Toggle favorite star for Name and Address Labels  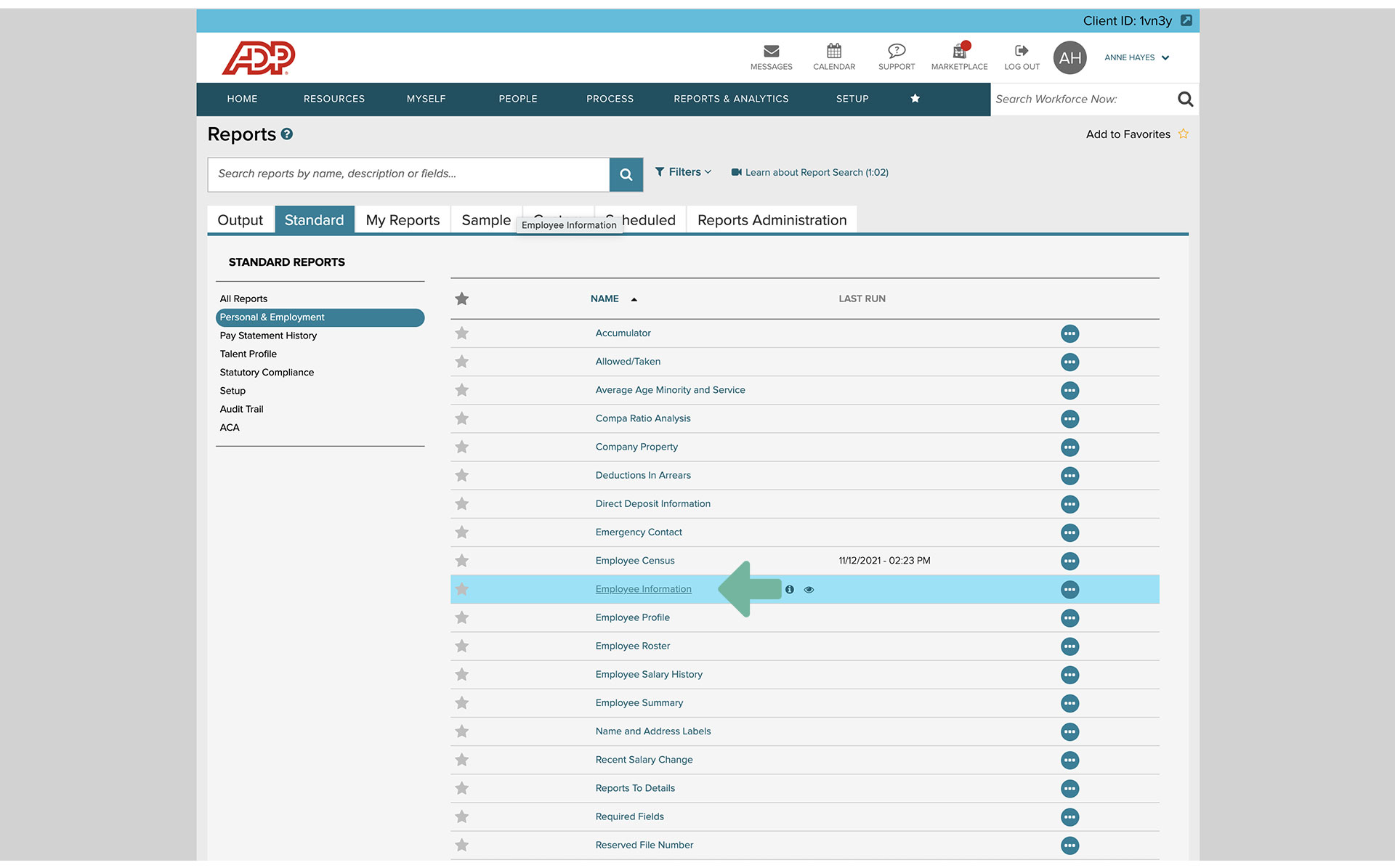point(462,731)
